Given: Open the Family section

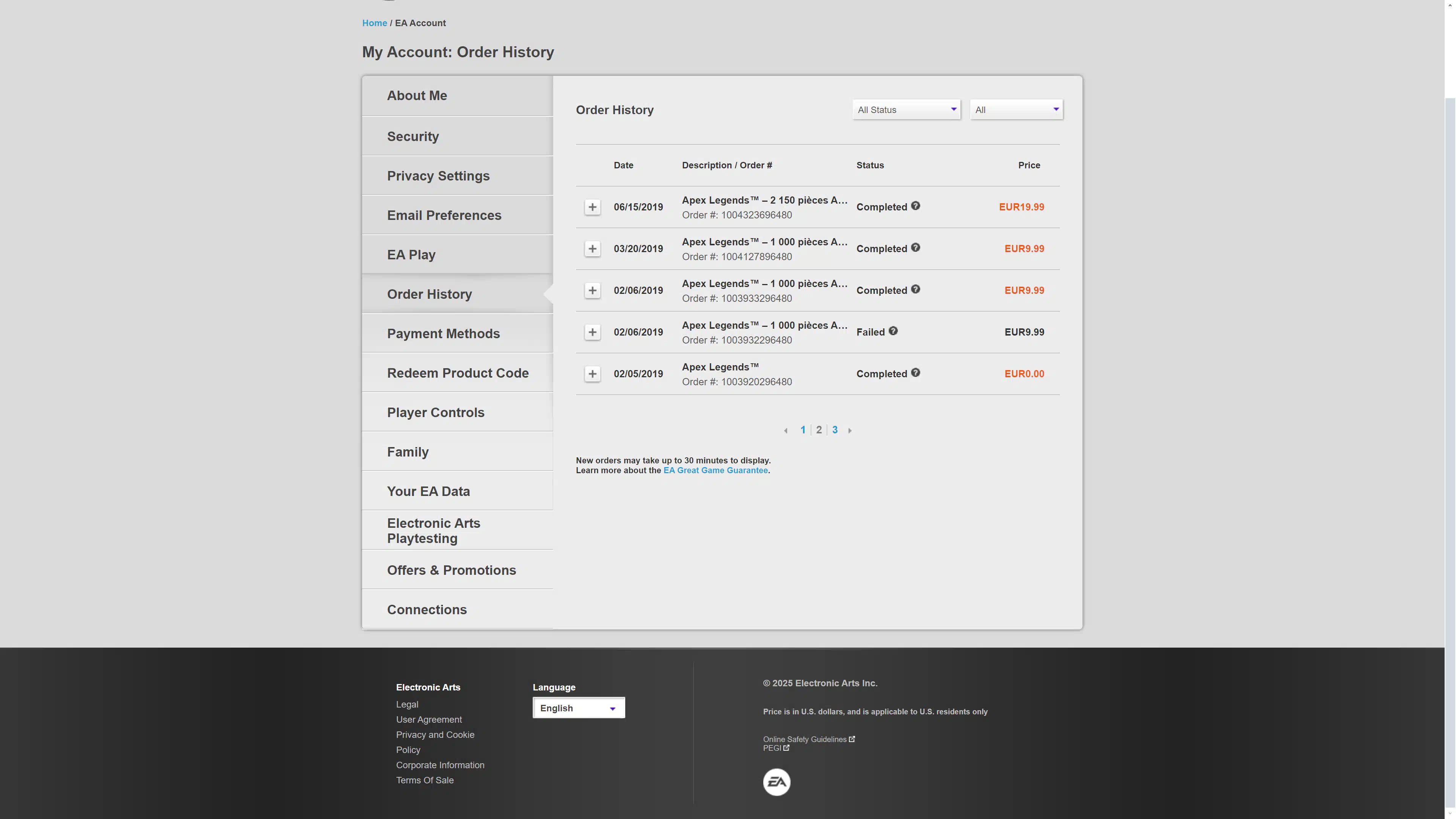Looking at the screenshot, I should (x=457, y=452).
